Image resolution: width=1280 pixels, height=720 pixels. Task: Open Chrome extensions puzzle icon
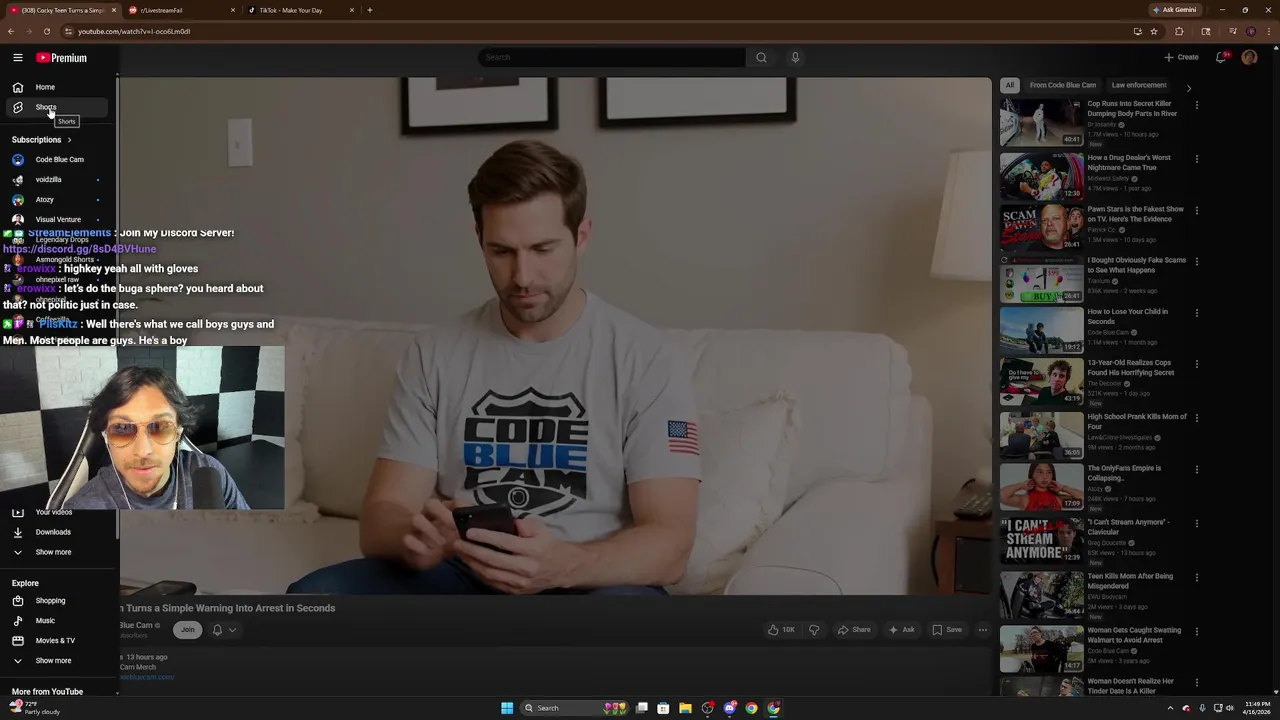[x=1179, y=31]
